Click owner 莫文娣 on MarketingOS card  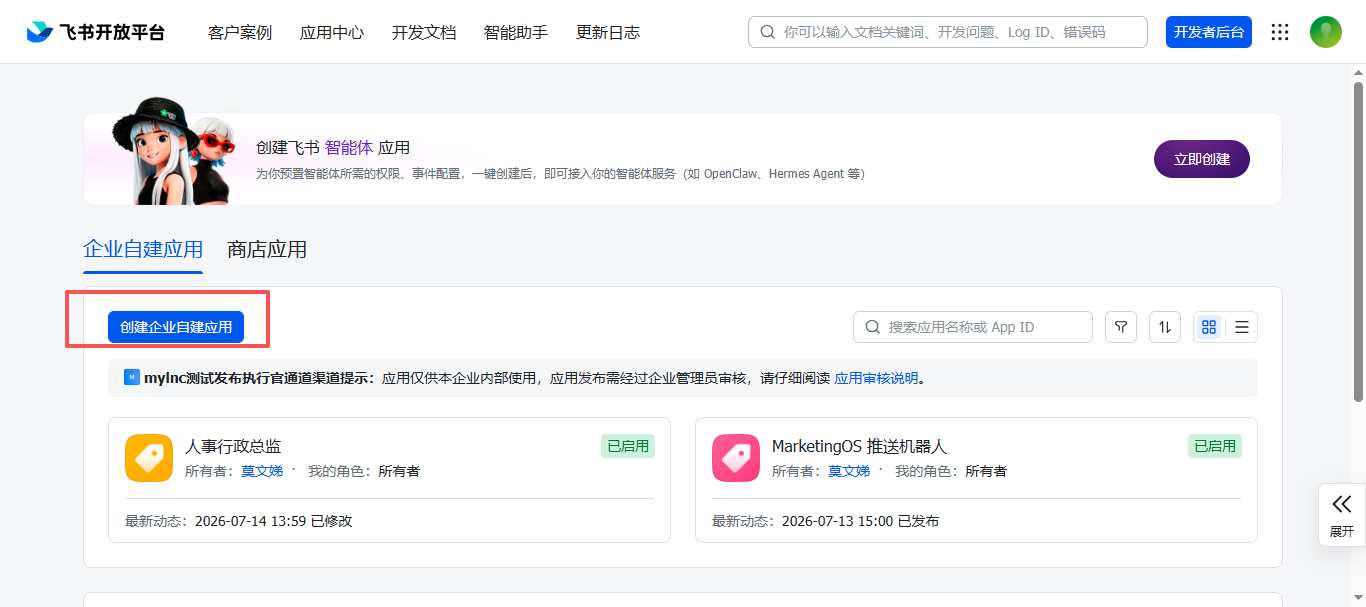coord(849,471)
